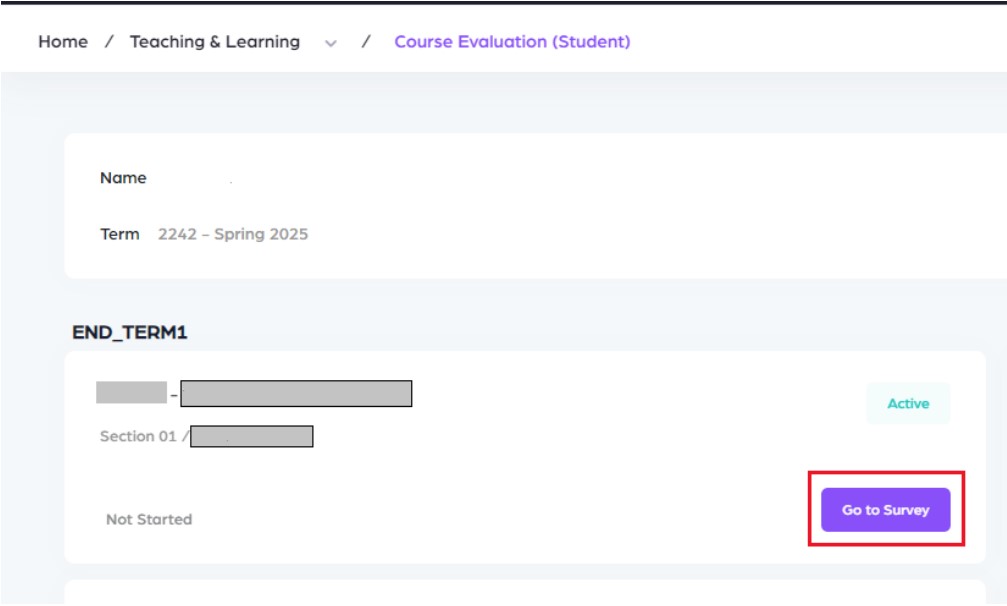Click the slash before Course Evaluation (Student)
This screenshot has width=1007, height=606.
coord(367,42)
